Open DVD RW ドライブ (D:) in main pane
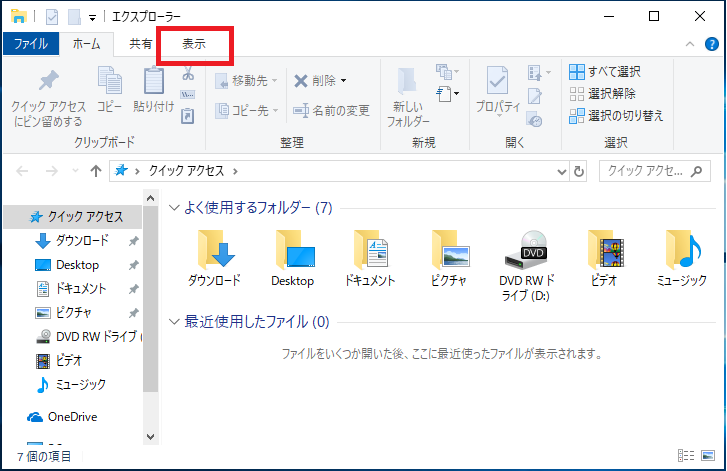727x471 pixels. 526,266
